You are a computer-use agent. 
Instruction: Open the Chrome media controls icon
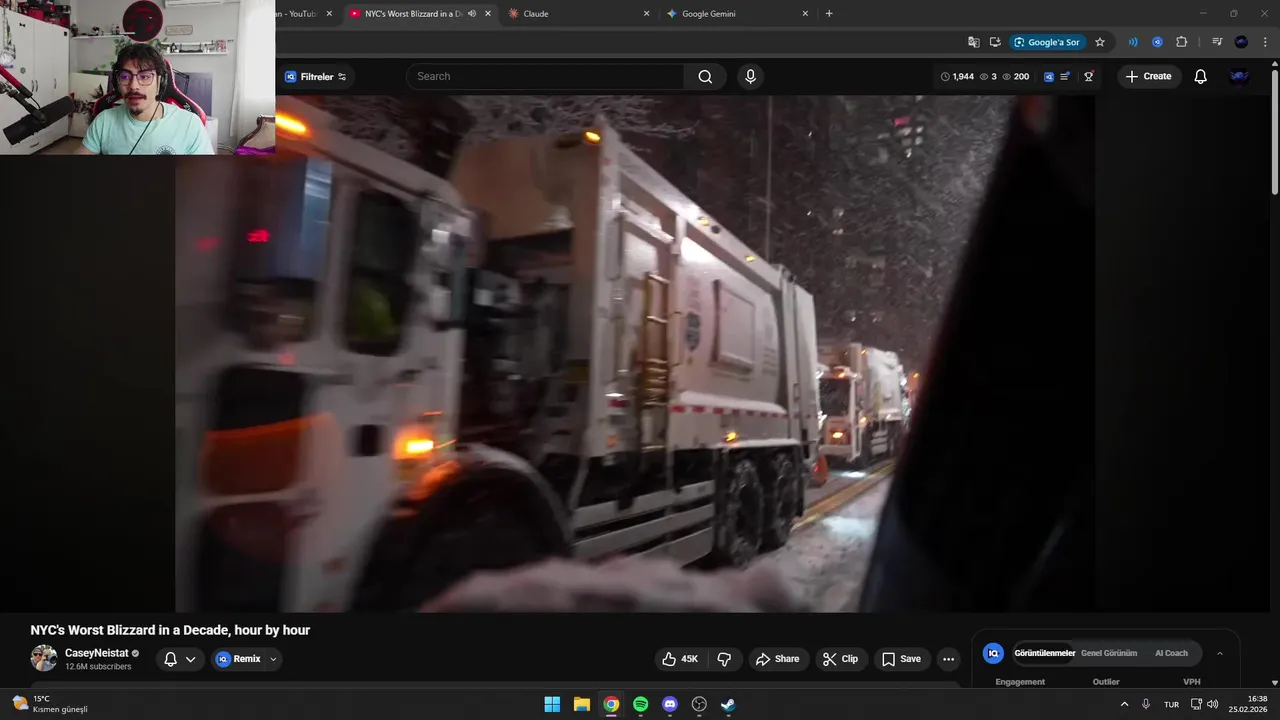(x=1217, y=42)
